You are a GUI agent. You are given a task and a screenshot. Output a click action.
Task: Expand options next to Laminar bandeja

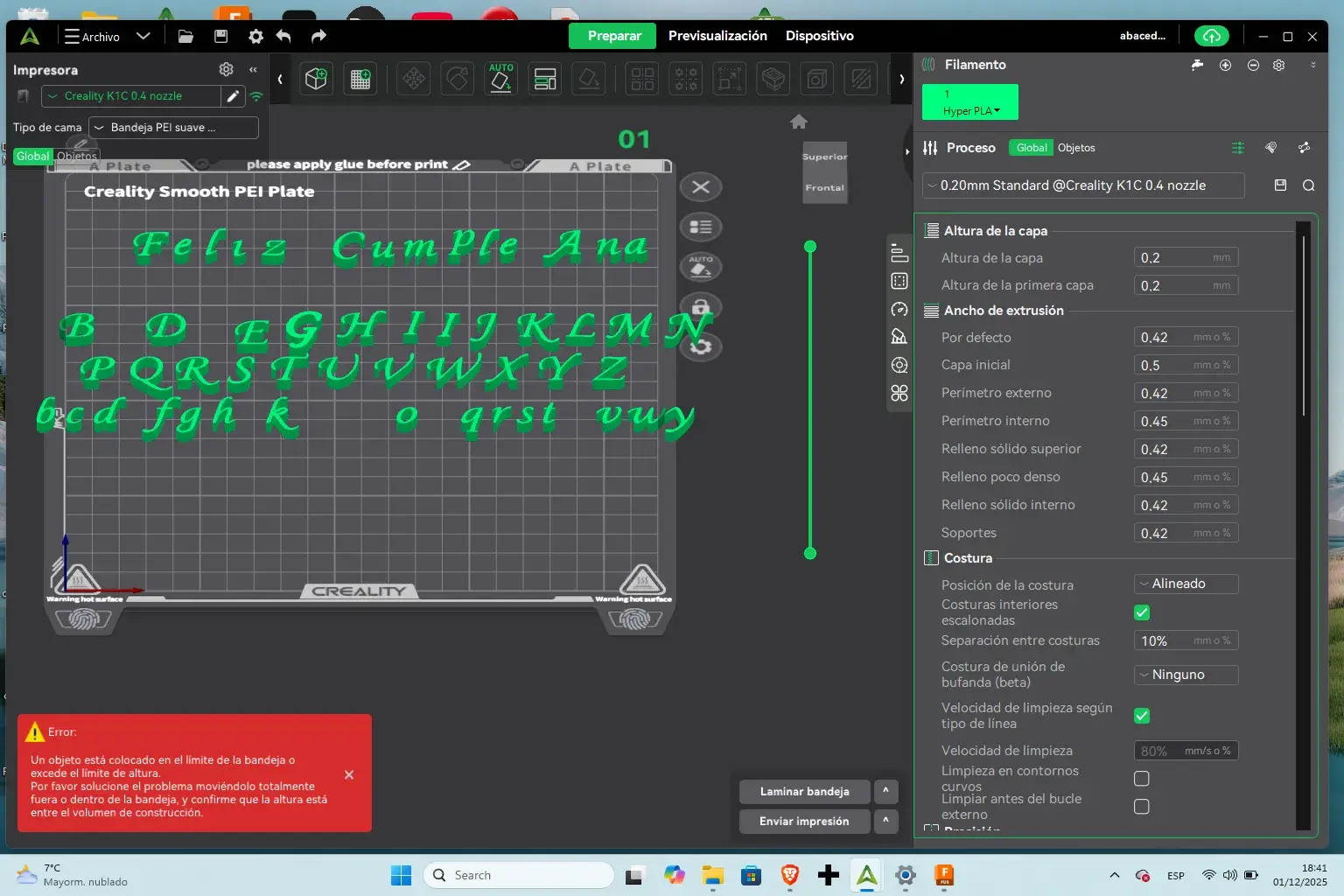tap(885, 791)
